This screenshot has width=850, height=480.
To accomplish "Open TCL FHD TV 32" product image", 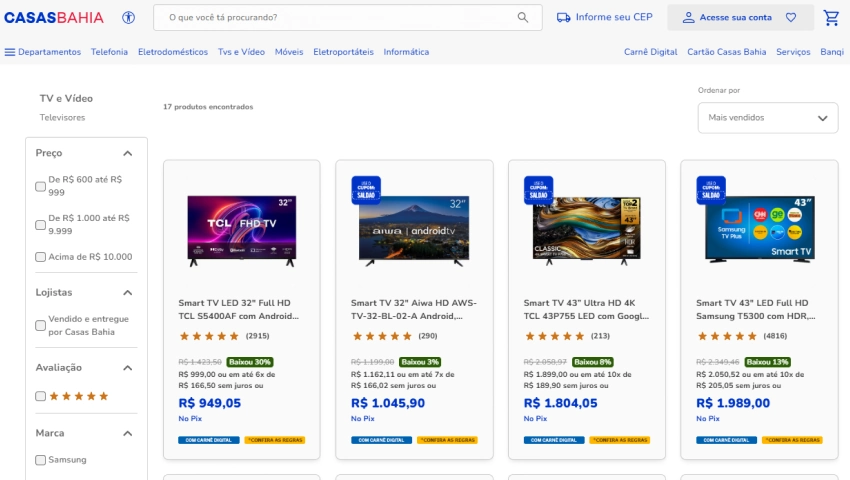I will (242, 231).
